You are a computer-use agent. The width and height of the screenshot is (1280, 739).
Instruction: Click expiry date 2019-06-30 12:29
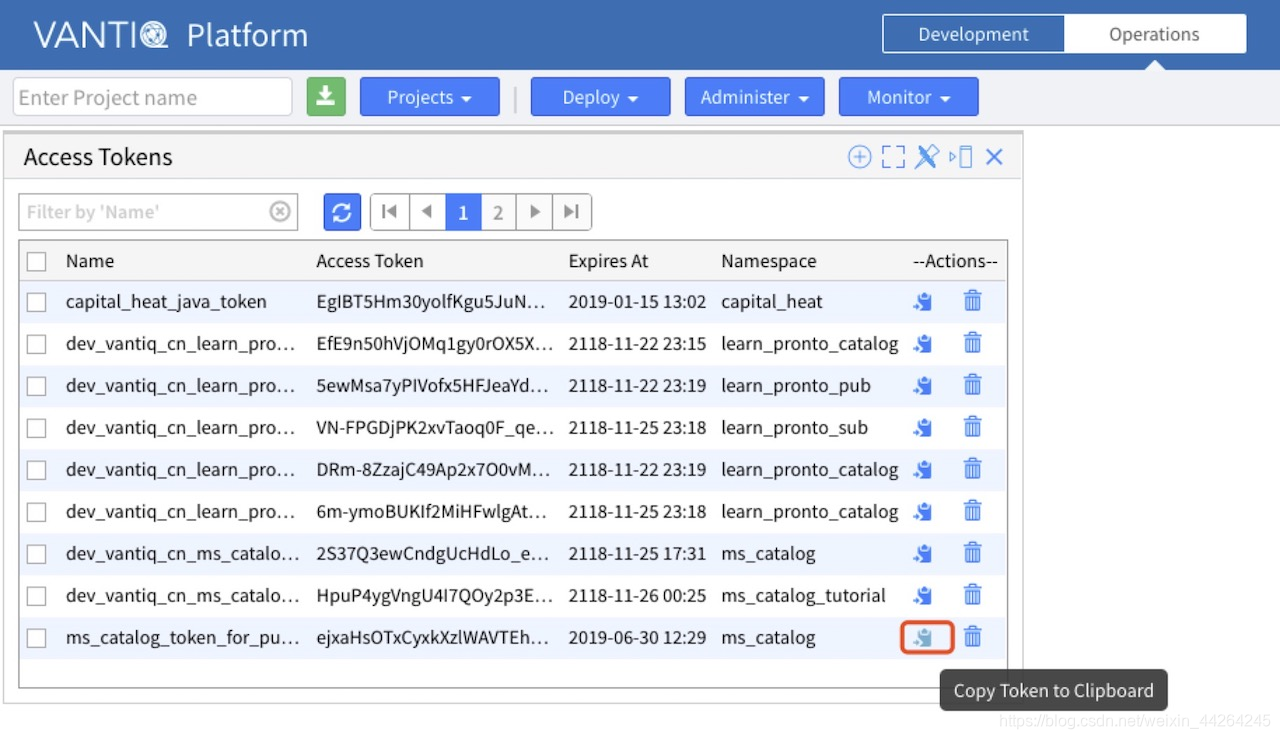(x=637, y=638)
